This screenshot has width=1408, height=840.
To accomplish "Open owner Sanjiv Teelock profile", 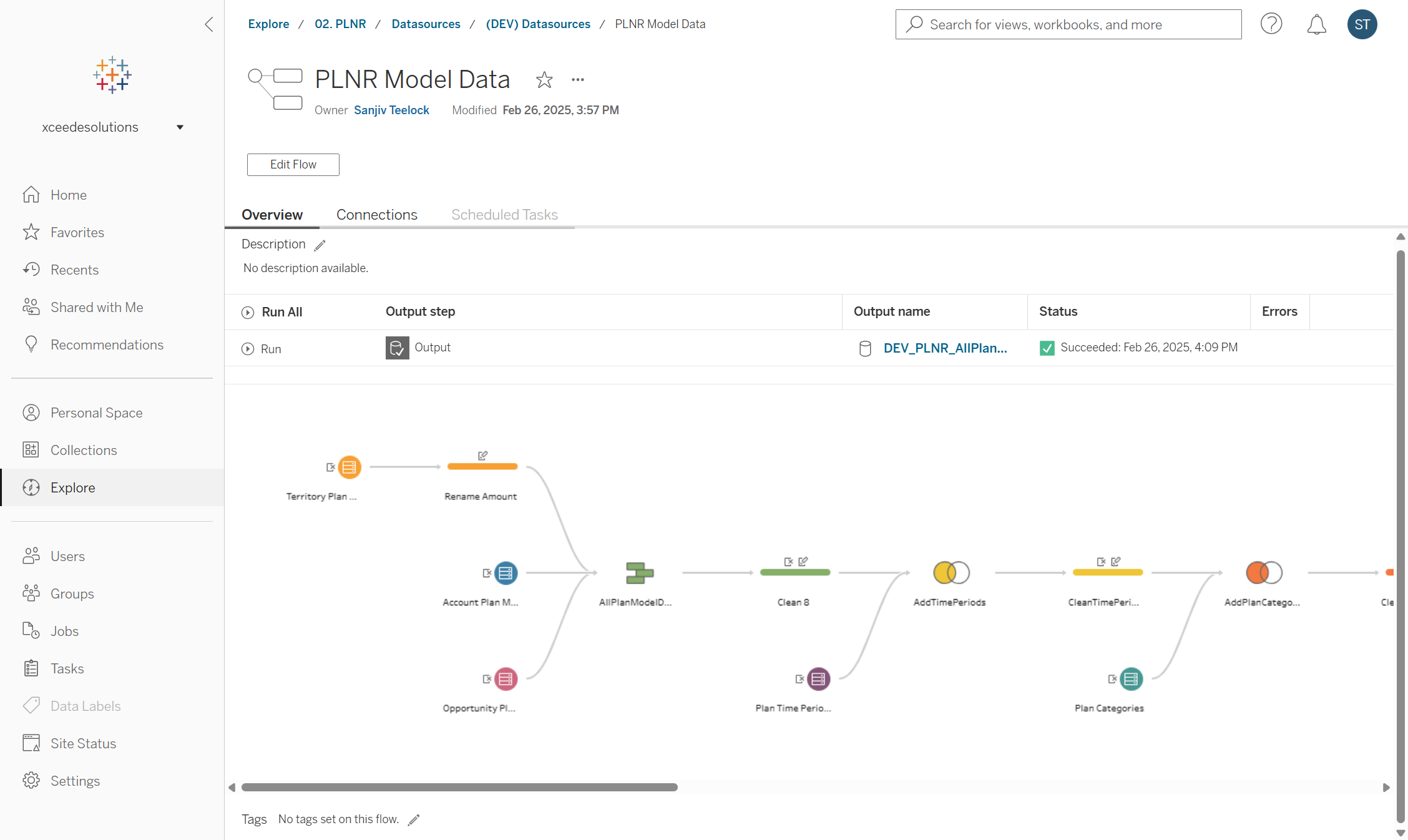I will [x=391, y=110].
